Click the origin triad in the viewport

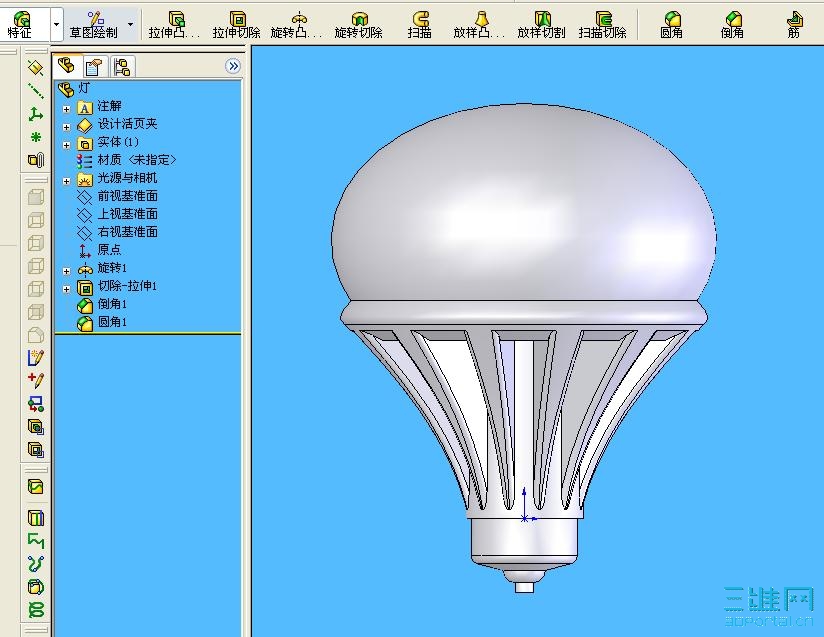pyautogui.click(x=527, y=506)
